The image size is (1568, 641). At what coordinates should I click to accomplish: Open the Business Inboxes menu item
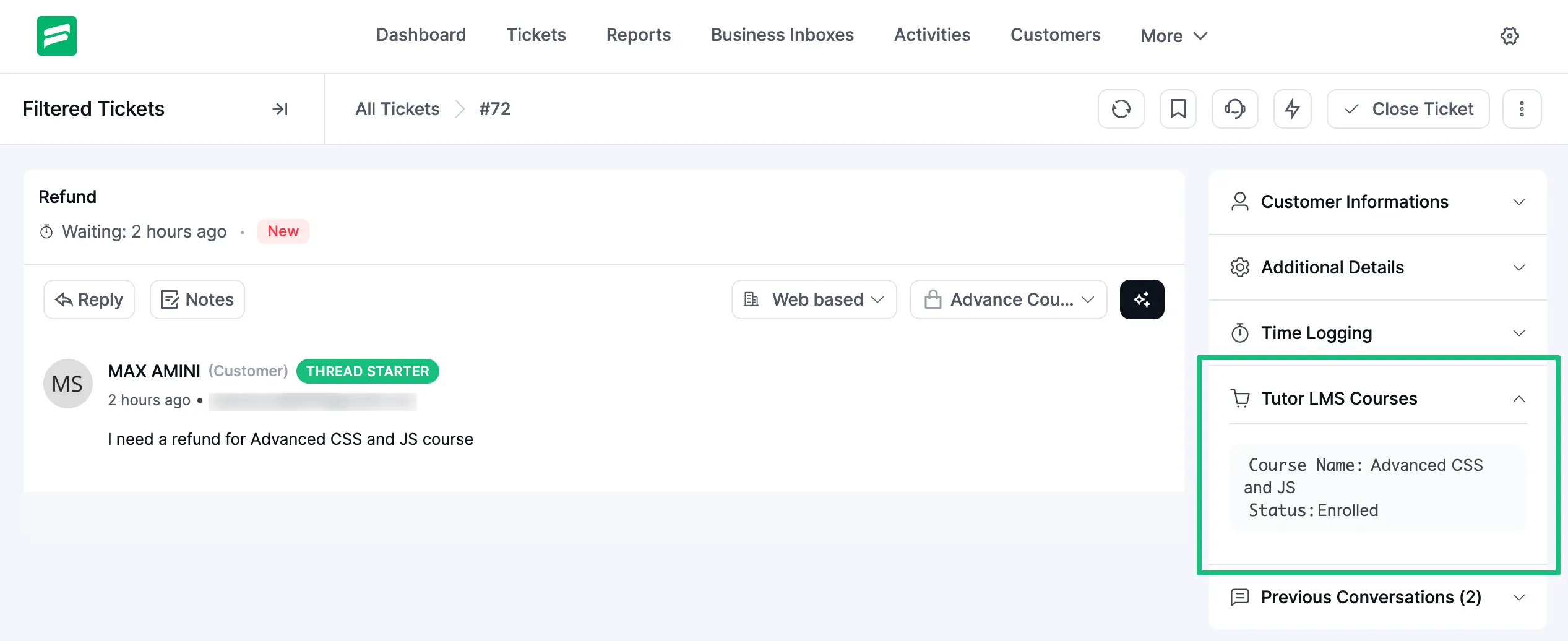(782, 35)
